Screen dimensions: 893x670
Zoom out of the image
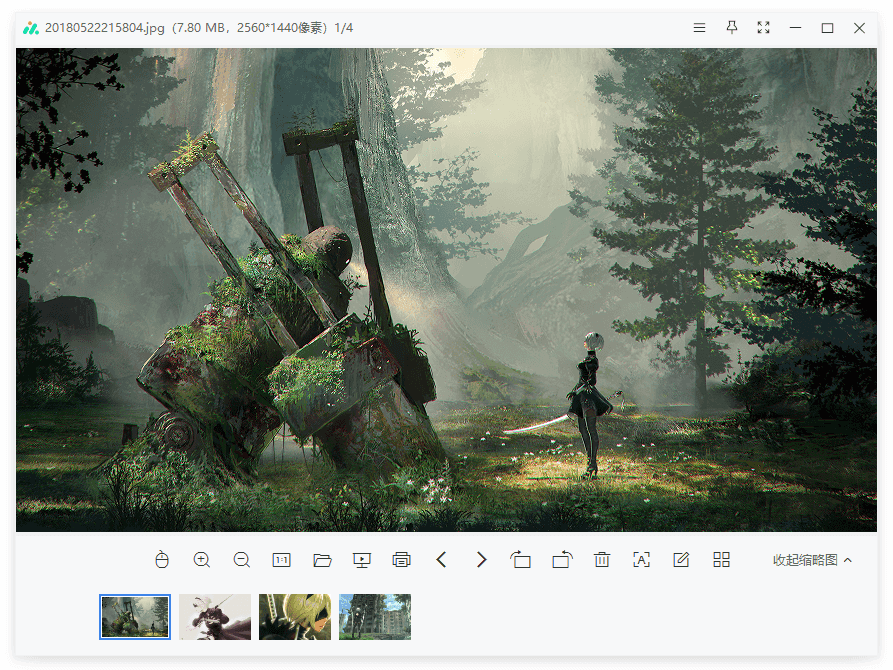242,560
